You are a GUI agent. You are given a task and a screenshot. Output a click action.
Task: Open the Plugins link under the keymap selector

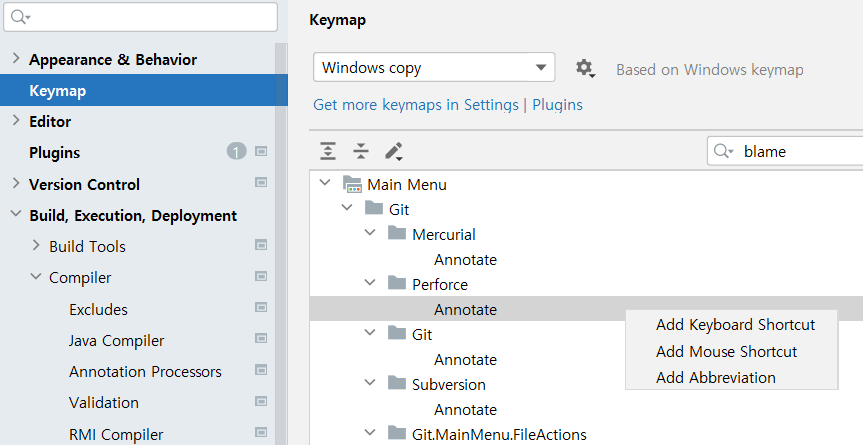point(557,105)
